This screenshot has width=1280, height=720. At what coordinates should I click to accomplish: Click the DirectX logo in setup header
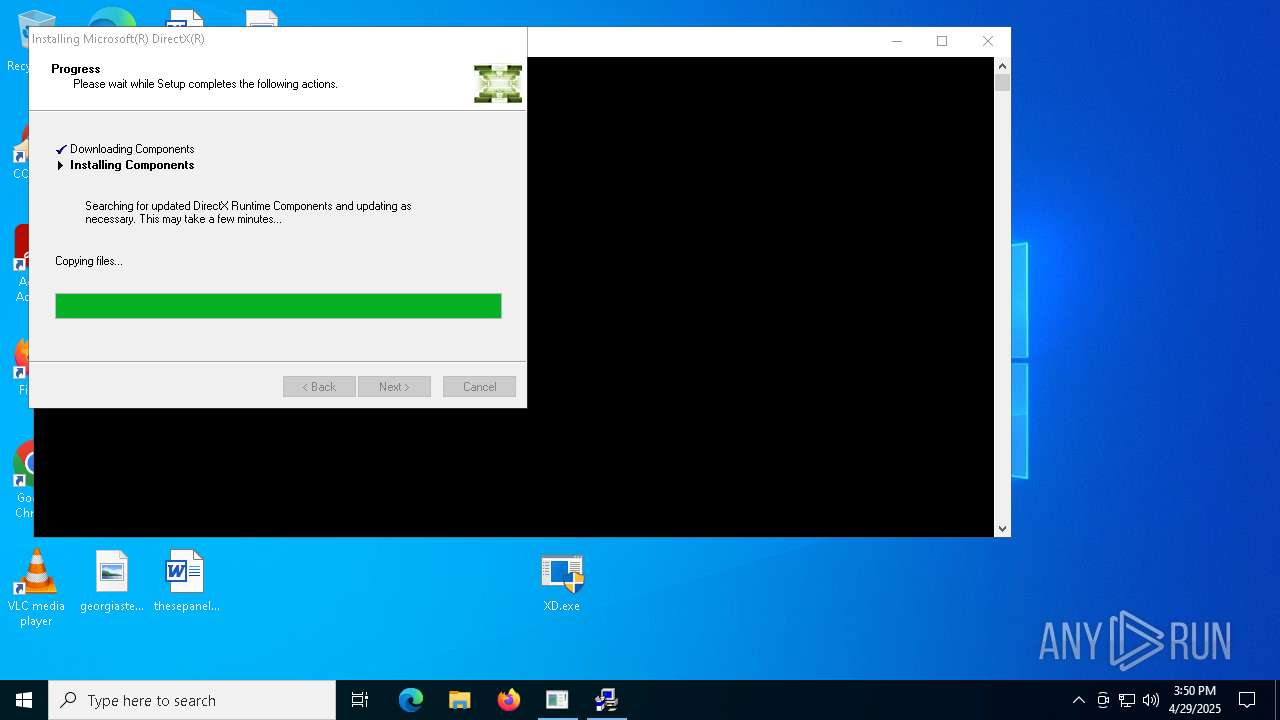498,84
